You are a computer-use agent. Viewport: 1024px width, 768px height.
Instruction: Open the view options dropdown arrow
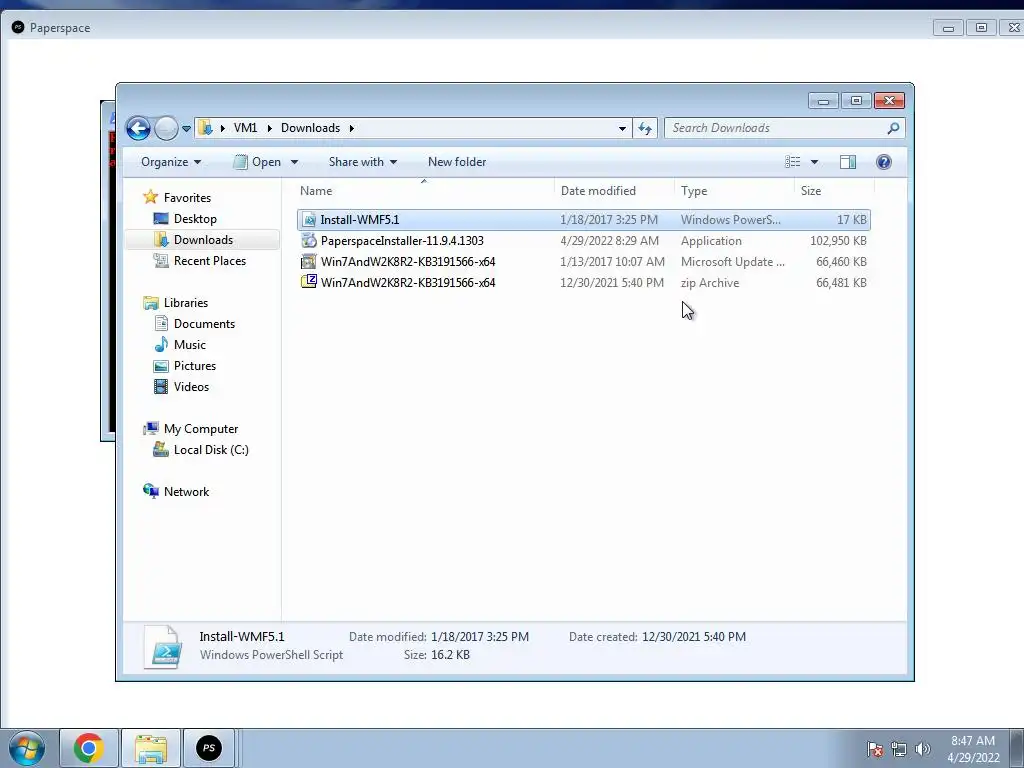[814, 162]
